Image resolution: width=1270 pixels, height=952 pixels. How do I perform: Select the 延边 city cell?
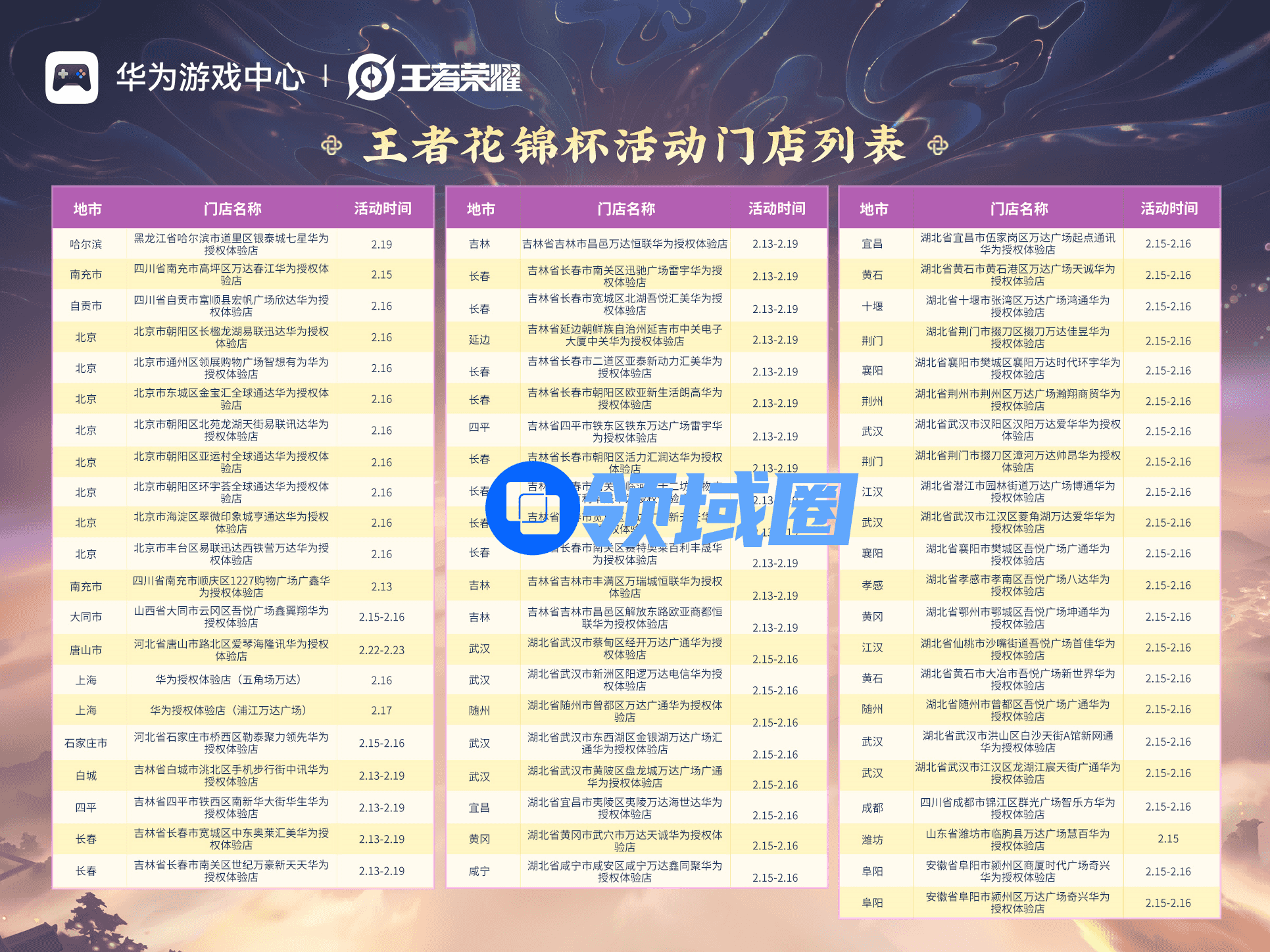click(479, 340)
